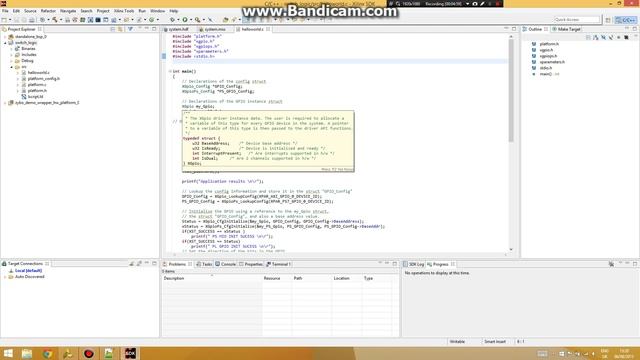640x360 pixels.
Task: Switch to the SDK Log tab
Action: click(413, 264)
